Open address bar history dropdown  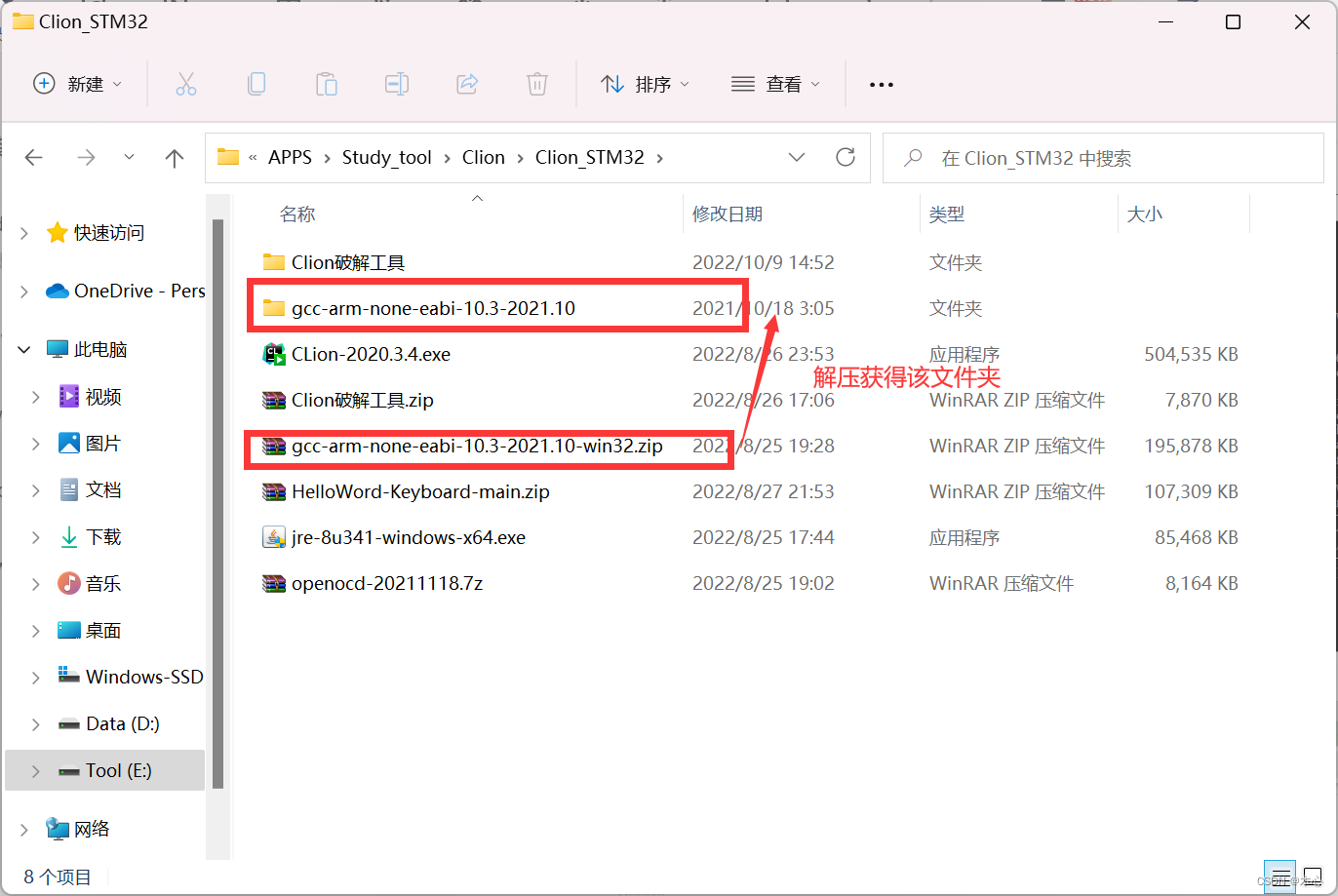pos(797,157)
